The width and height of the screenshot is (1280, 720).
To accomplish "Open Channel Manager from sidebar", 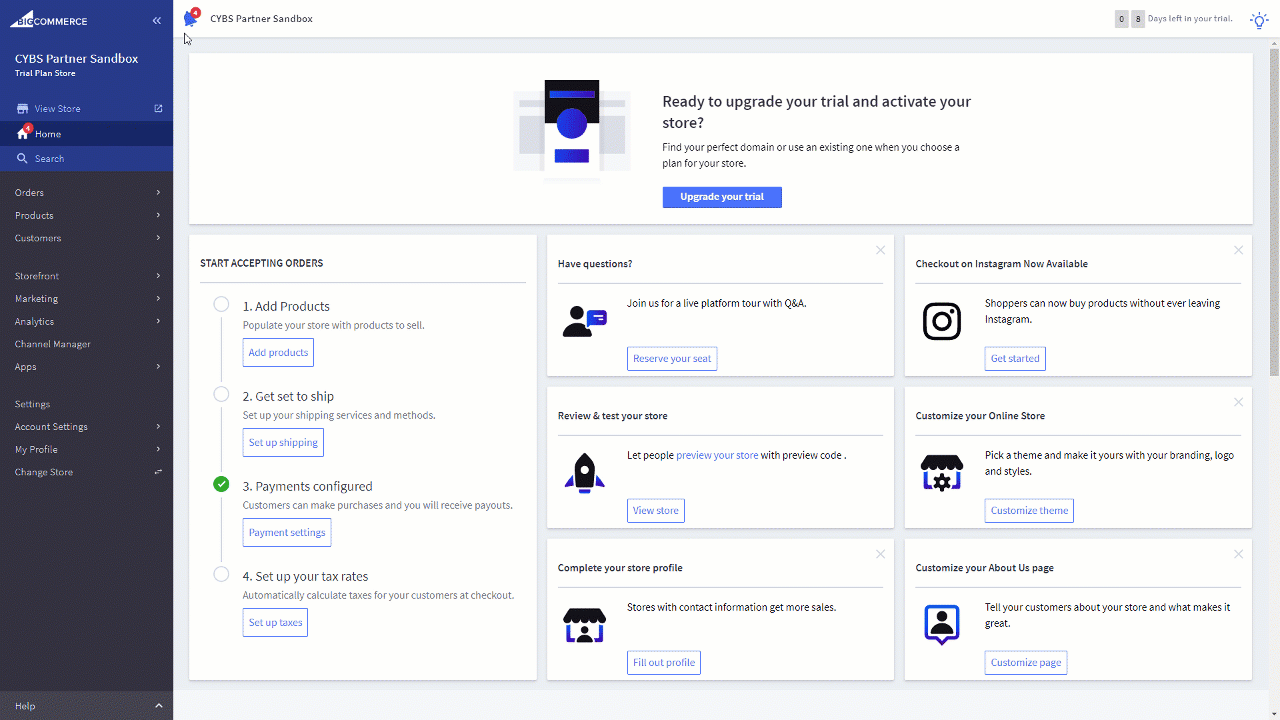I will pos(53,344).
